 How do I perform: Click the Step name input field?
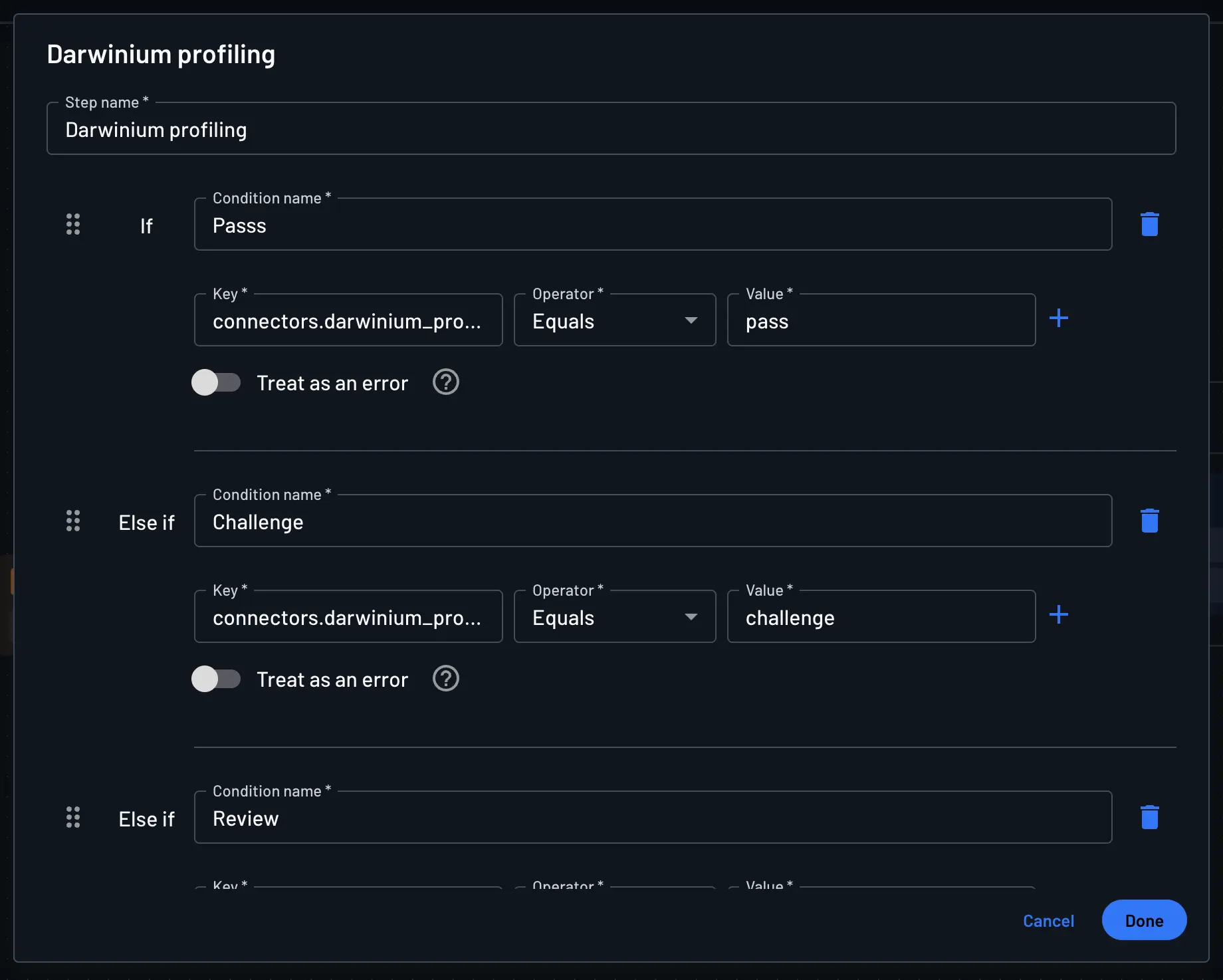point(610,130)
